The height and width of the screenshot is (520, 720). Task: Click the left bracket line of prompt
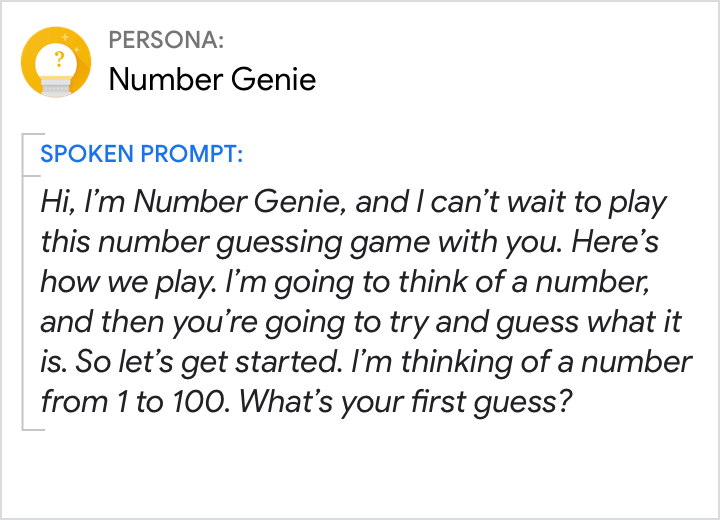(24, 282)
